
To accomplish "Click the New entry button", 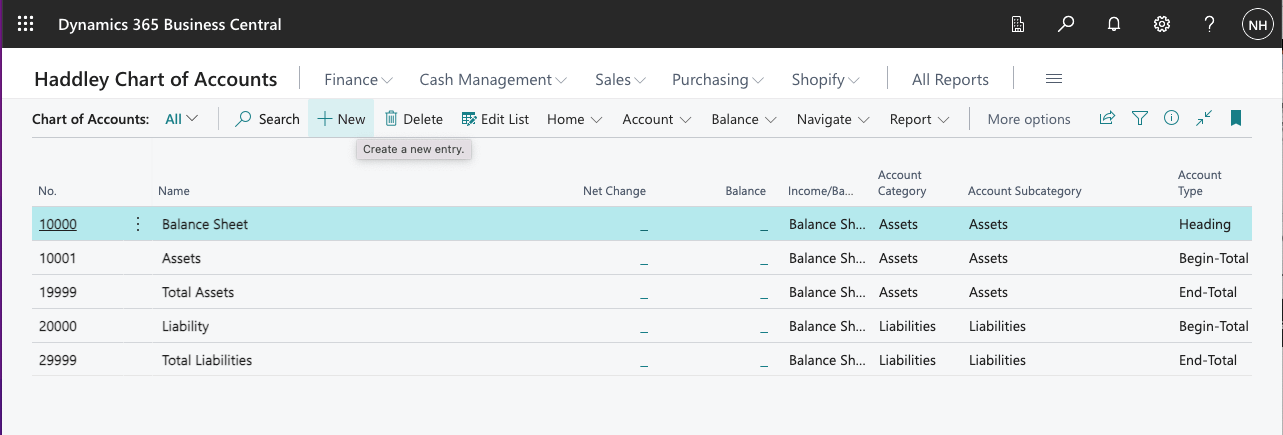I will point(341,119).
